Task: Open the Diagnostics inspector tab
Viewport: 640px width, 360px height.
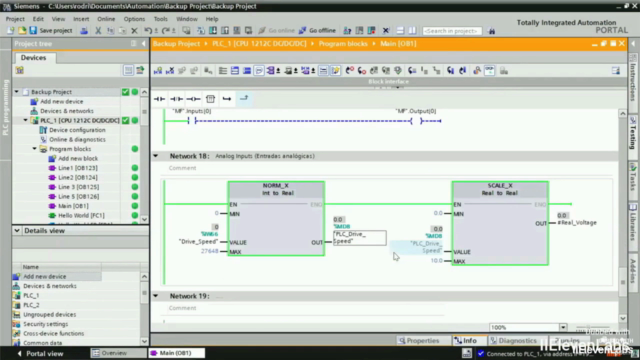Action: (x=513, y=340)
